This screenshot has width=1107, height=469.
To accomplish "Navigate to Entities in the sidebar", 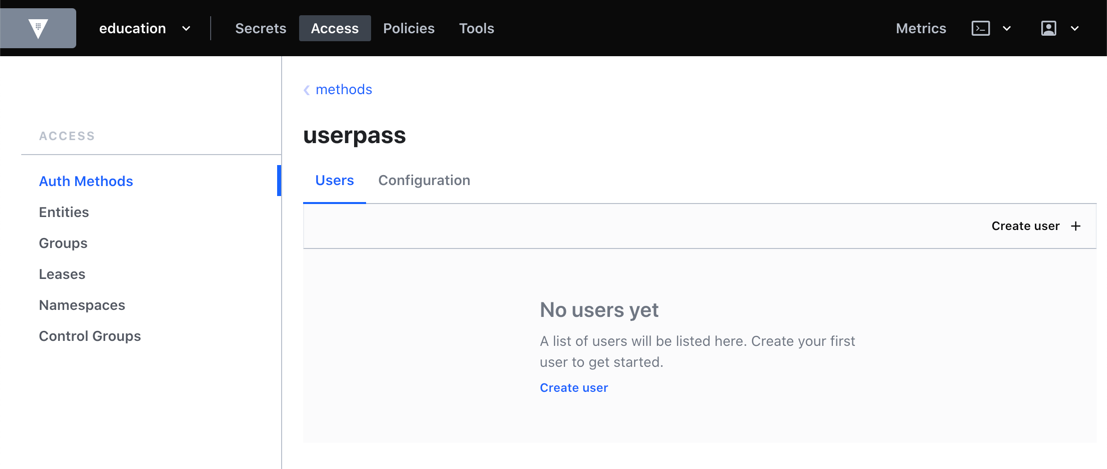I will click(64, 212).
